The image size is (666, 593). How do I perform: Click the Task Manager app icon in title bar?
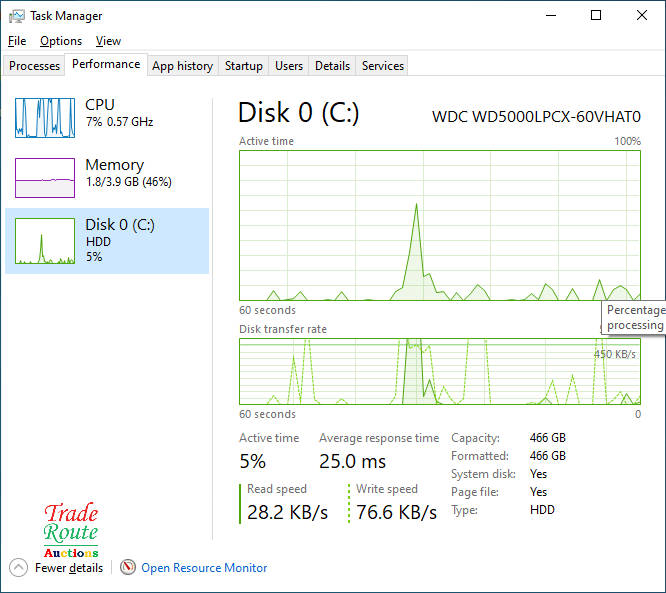(16, 16)
